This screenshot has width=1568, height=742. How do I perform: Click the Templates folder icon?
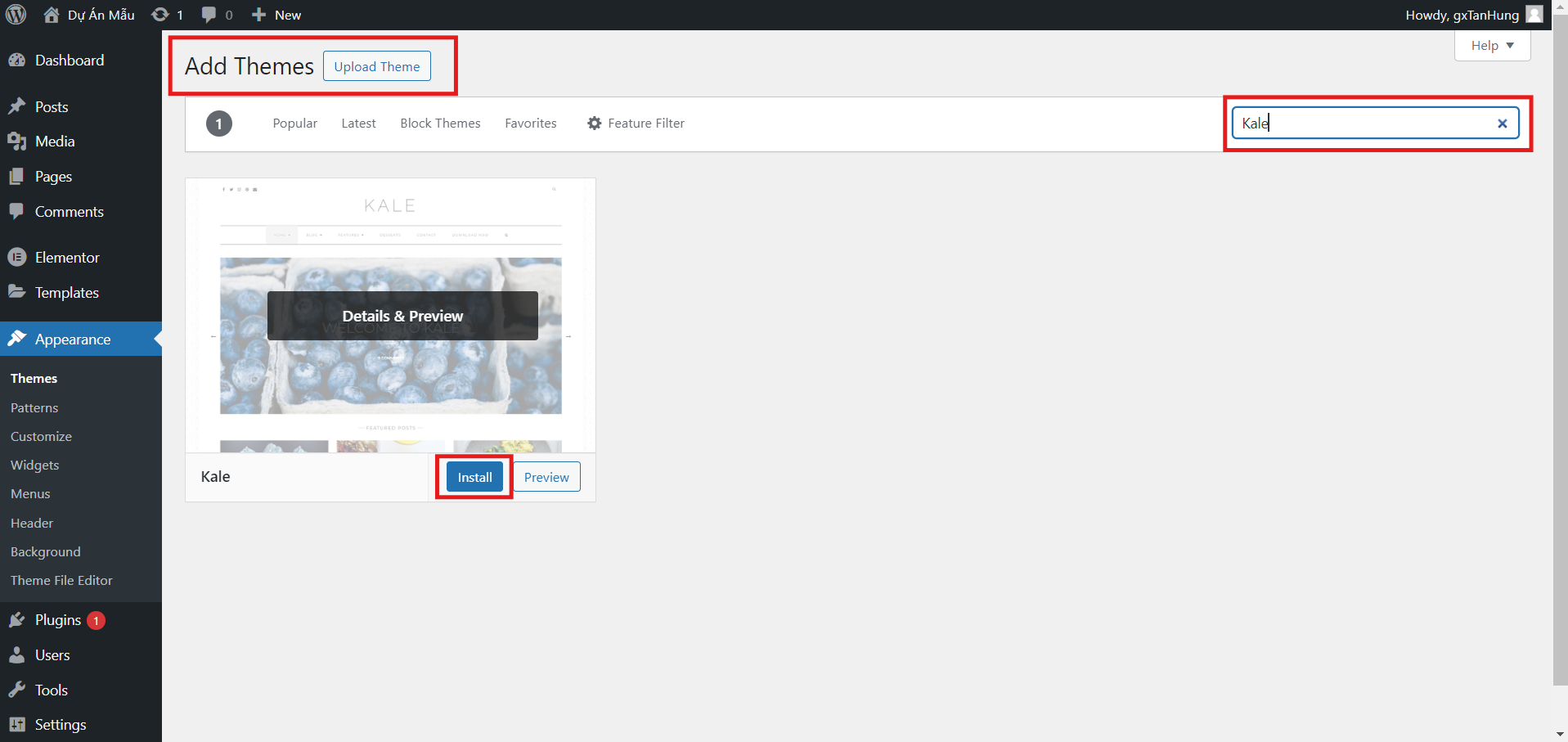(x=17, y=292)
